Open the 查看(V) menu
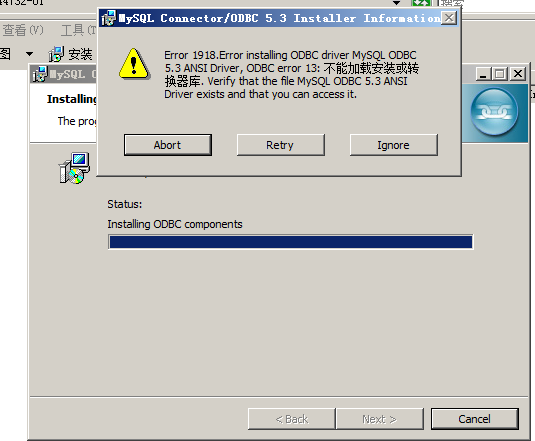The width and height of the screenshot is (535, 441). pos(23,30)
